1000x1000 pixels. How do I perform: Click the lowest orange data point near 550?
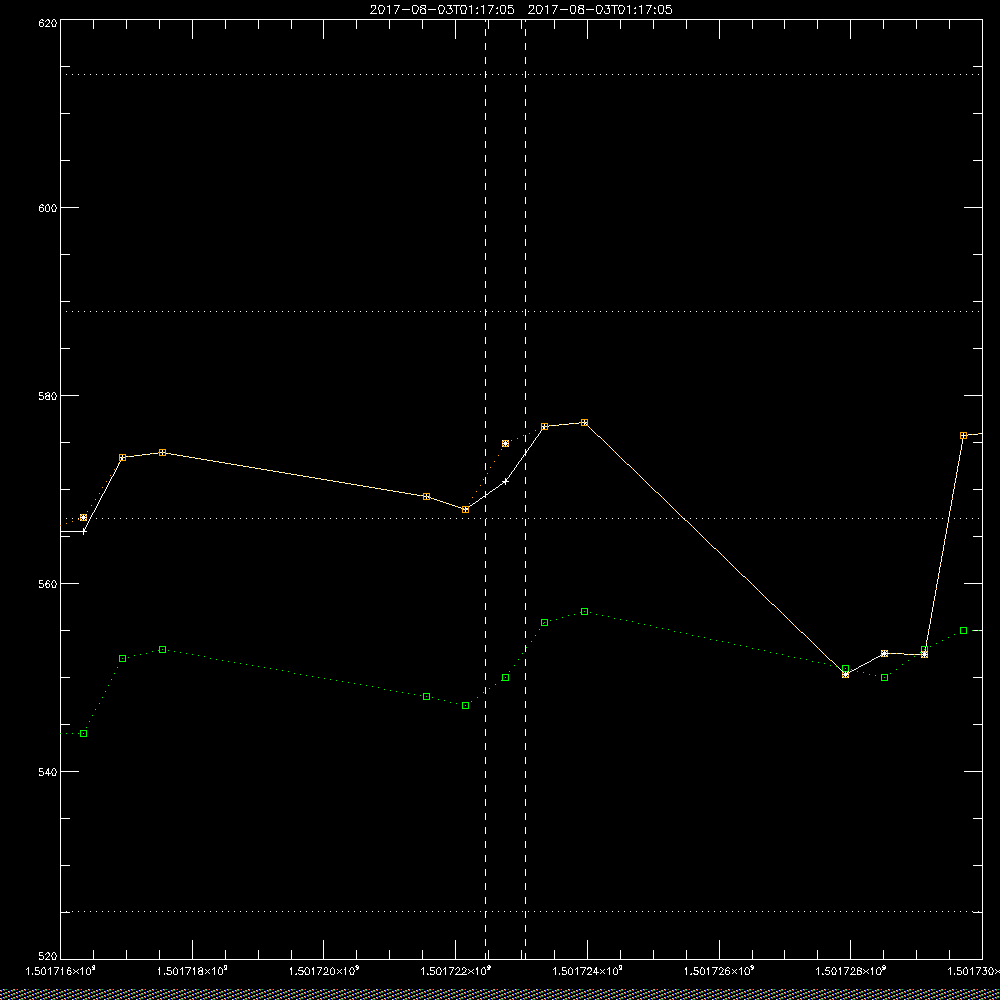click(846, 674)
